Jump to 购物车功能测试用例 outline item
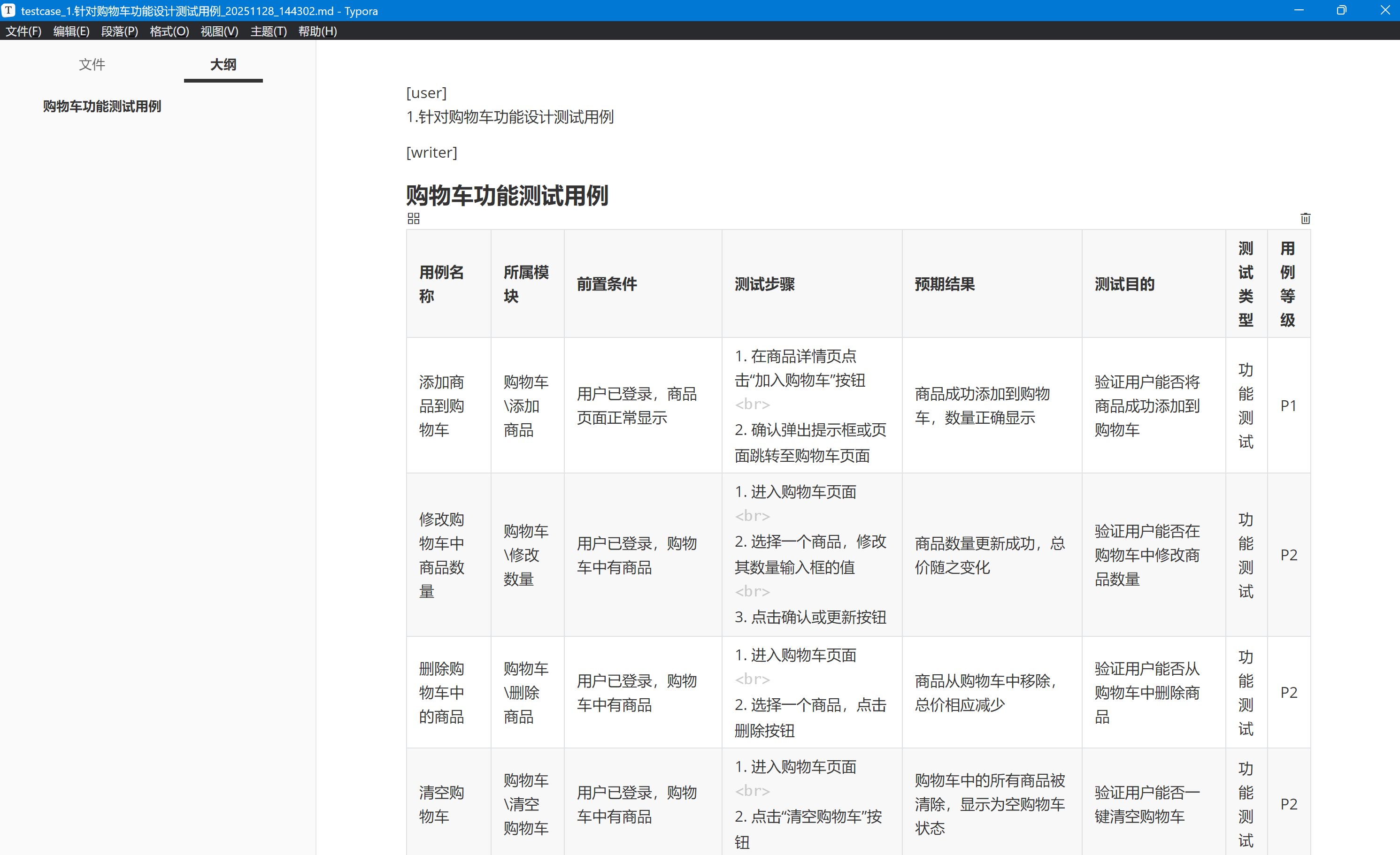Screen dimensions: 1400x855 (x=102, y=106)
